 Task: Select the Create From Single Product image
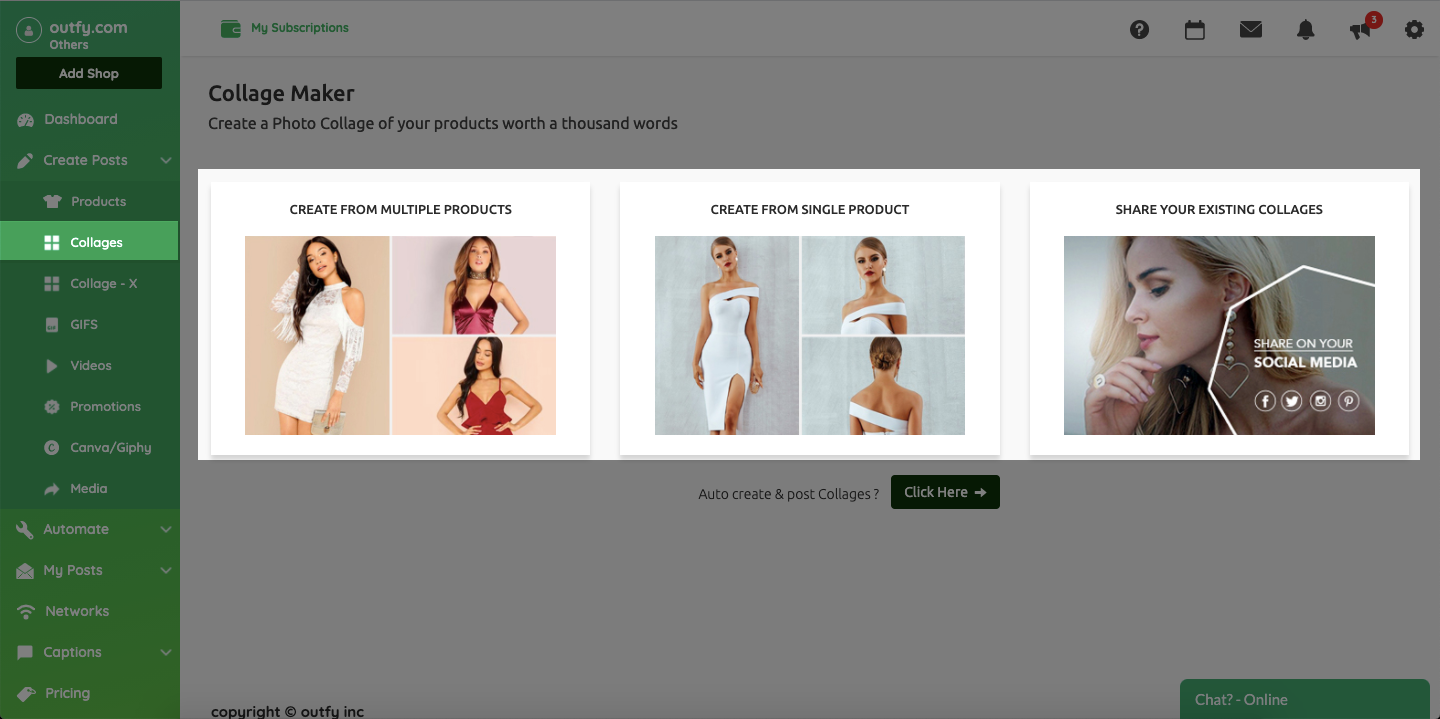(x=810, y=335)
